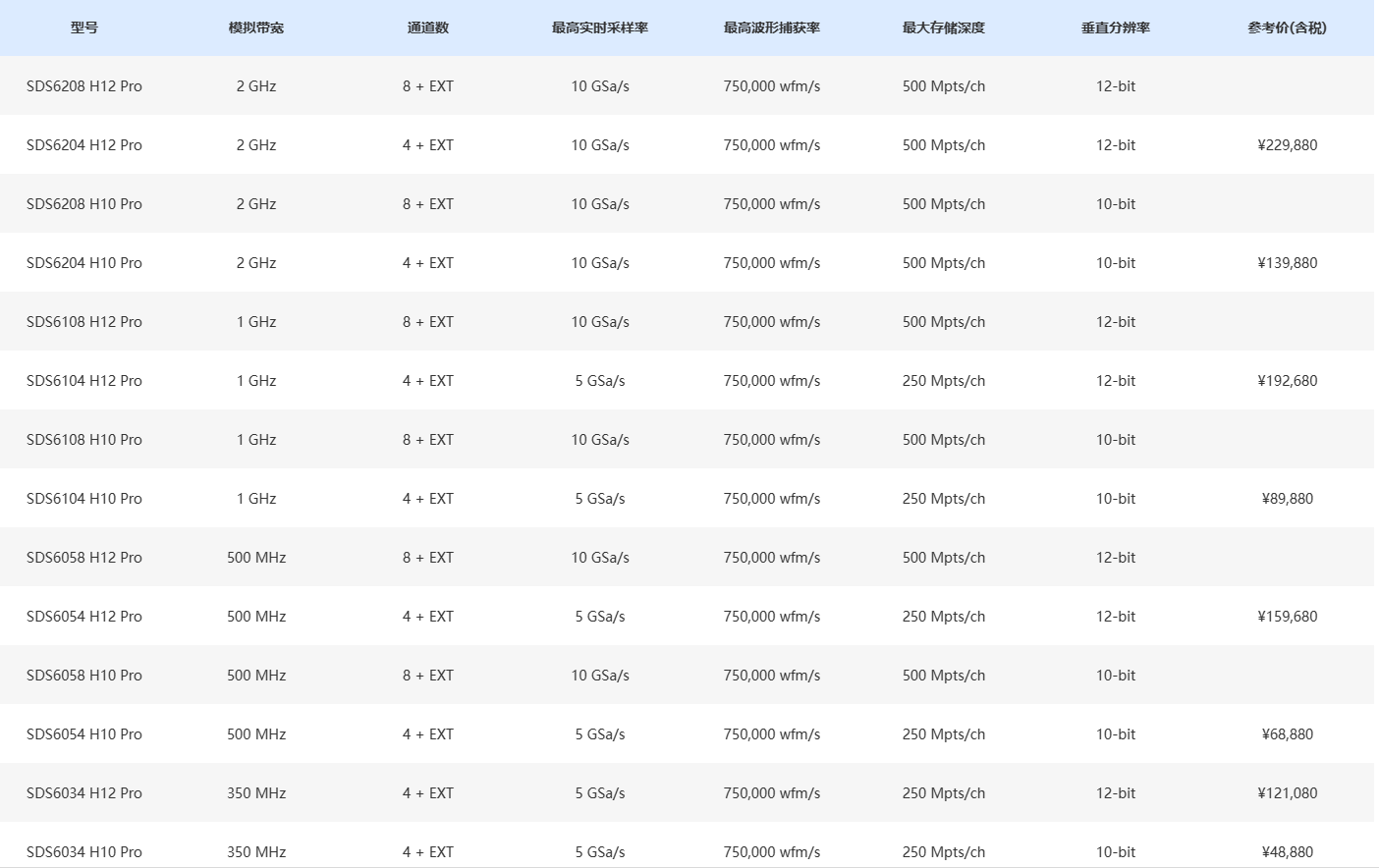Image resolution: width=1379 pixels, height=868 pixels.
Task: Select model SDS6058 H12 Pro
Action: pyautogui.click(x=84, y=558)
